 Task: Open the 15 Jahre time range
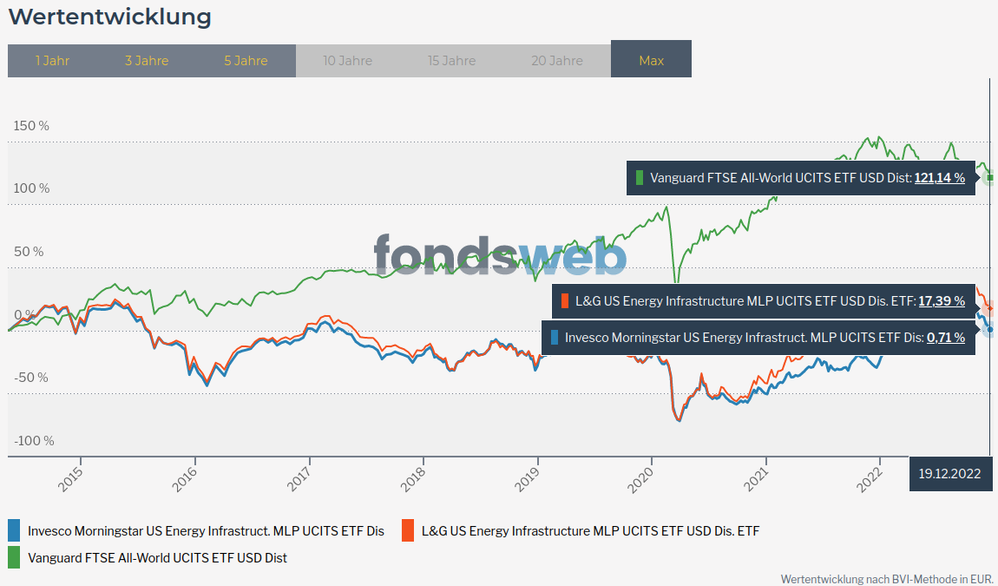click(x=452, y=61)
